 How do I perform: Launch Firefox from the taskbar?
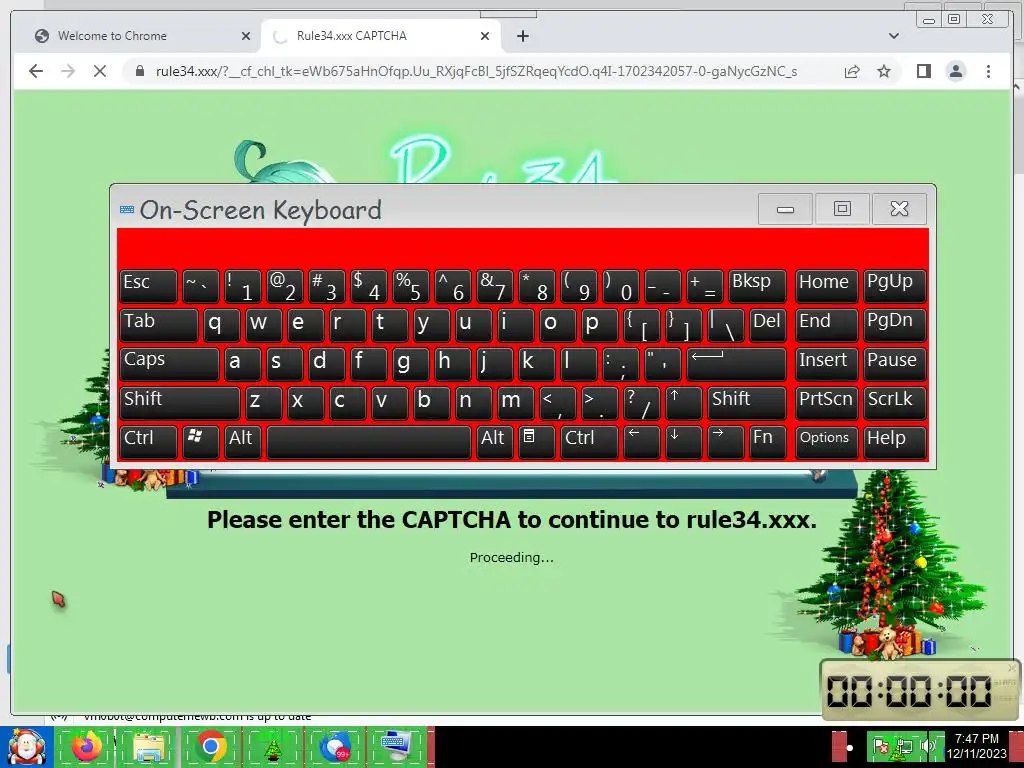[87, 747]
